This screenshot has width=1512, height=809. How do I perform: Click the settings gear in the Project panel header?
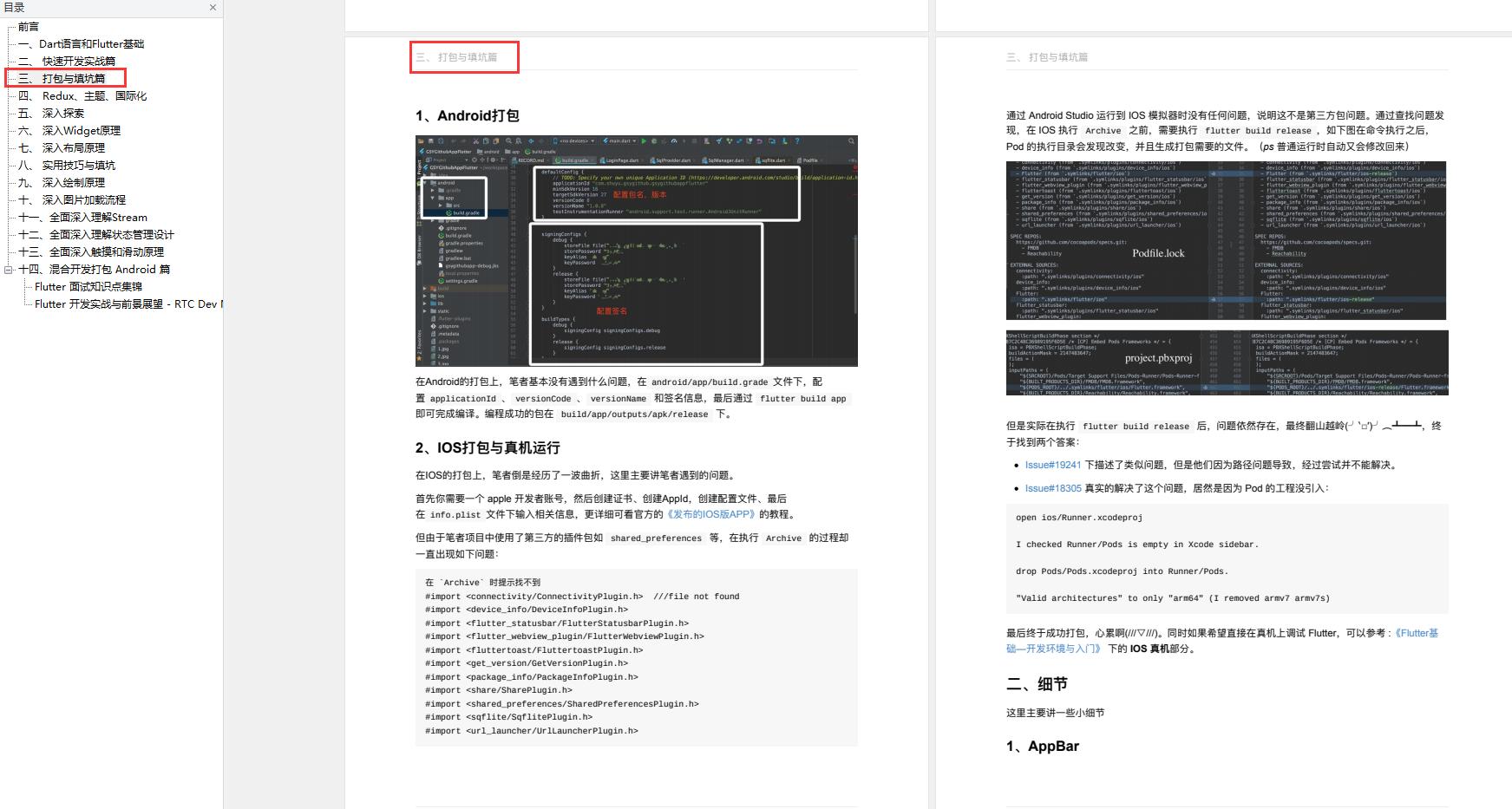493,160
